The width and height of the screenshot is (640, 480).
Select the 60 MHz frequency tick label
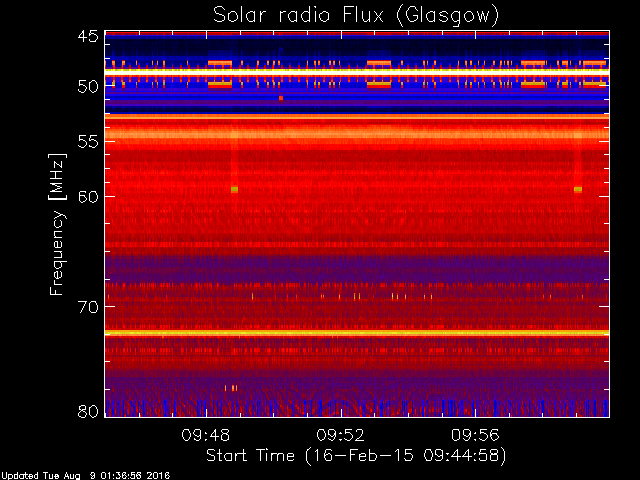(88, 197)
